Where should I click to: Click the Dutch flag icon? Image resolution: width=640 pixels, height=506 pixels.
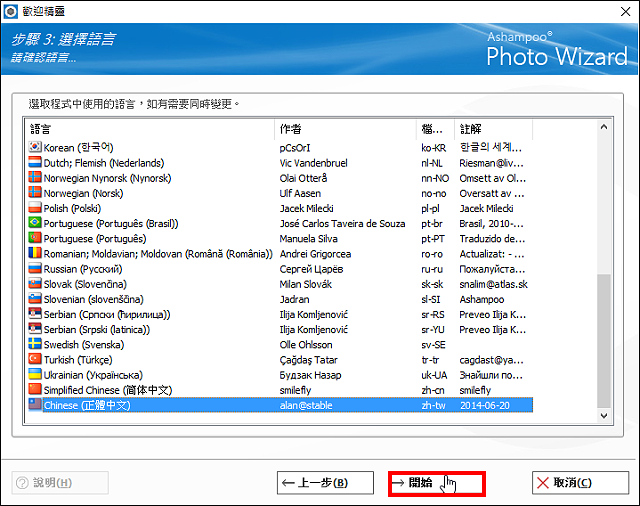[x=35, y=162]
